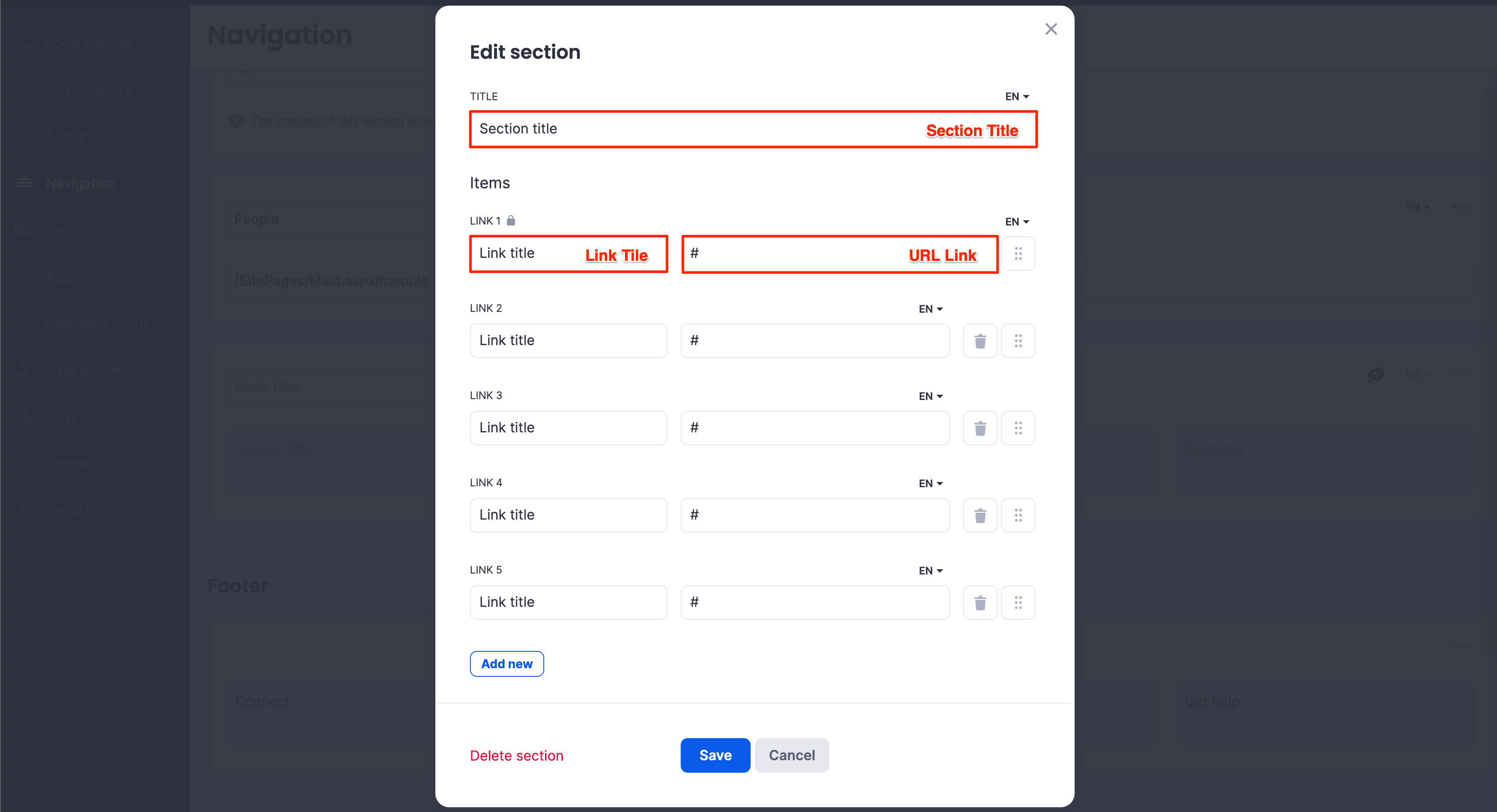
Task: Grab the Link 2 reorder handle
Action: pos(1018,341)
